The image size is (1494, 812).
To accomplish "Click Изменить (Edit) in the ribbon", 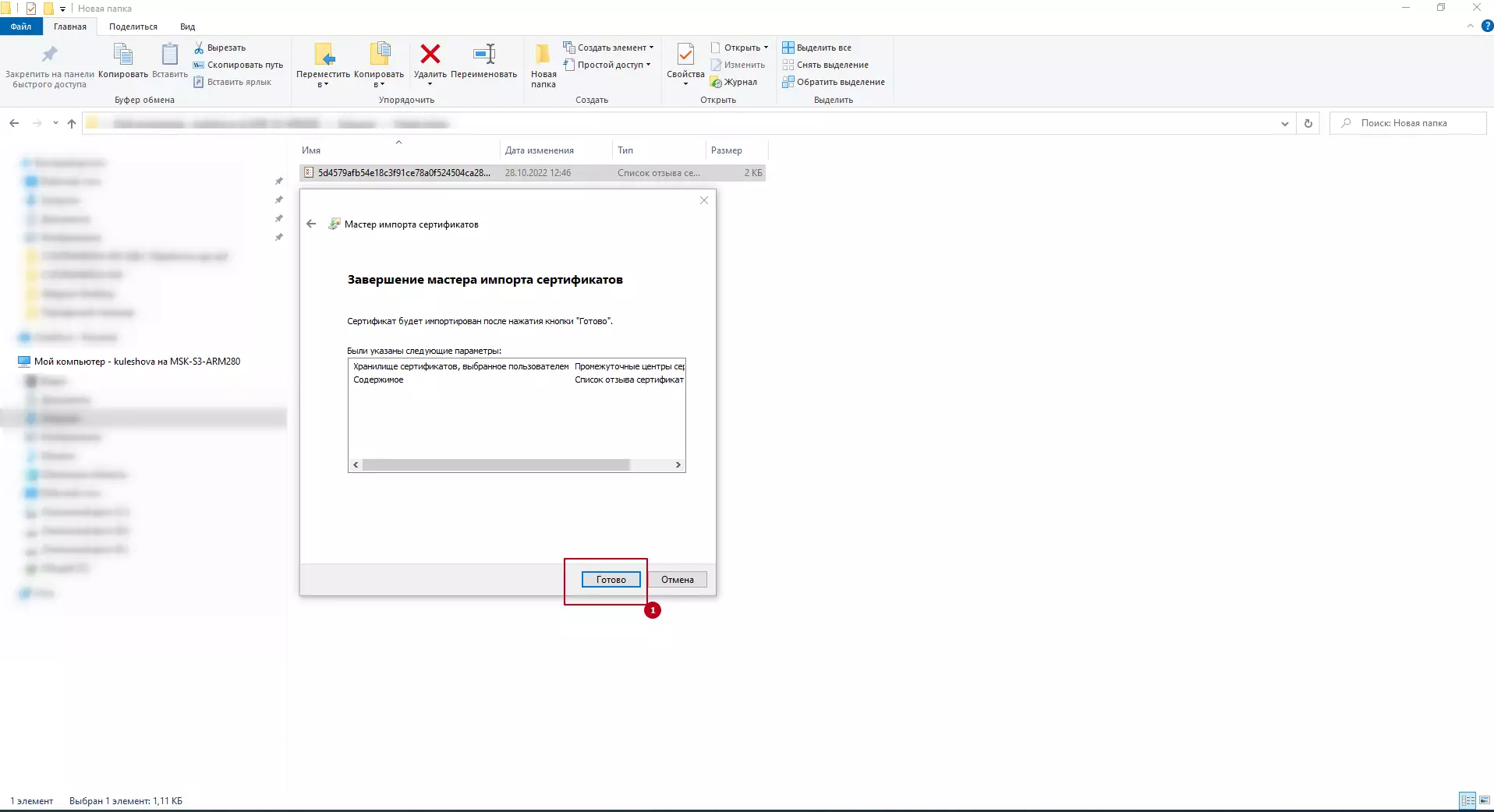I will click(x=738, y=65).
